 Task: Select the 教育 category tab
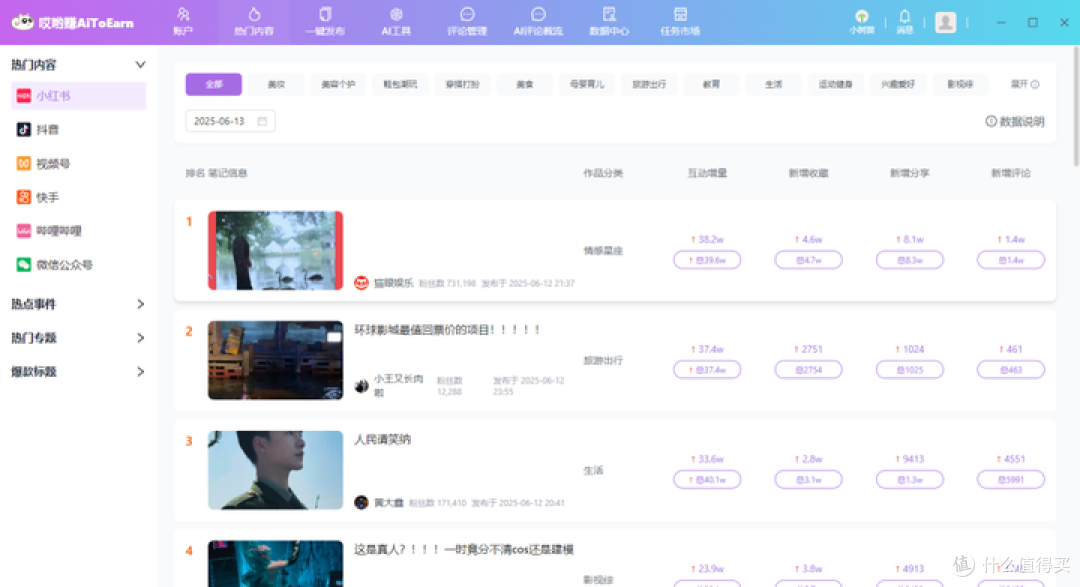click(x=711, y=84)
